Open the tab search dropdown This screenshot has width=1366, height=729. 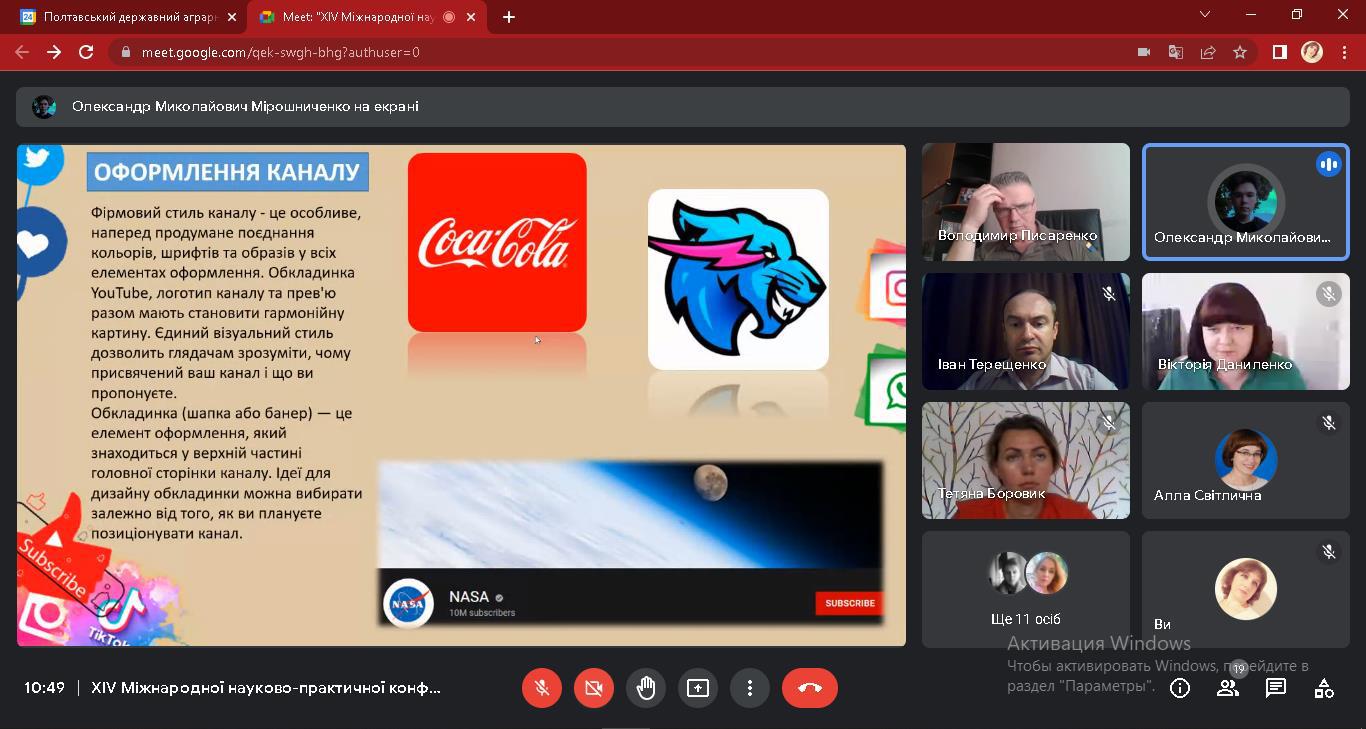tap(1205, 14)
